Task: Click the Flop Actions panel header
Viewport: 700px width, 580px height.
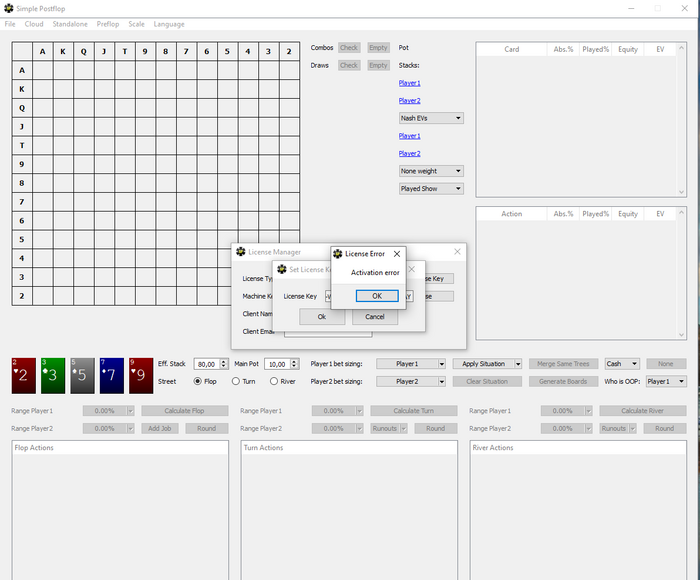Action: click(x=120, y=448)
